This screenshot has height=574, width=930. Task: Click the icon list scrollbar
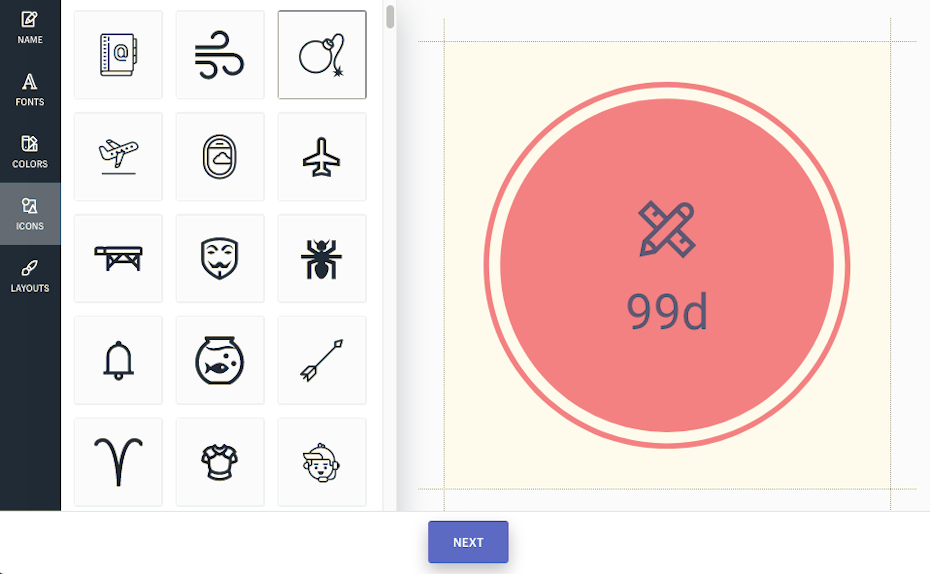[390, 18]
